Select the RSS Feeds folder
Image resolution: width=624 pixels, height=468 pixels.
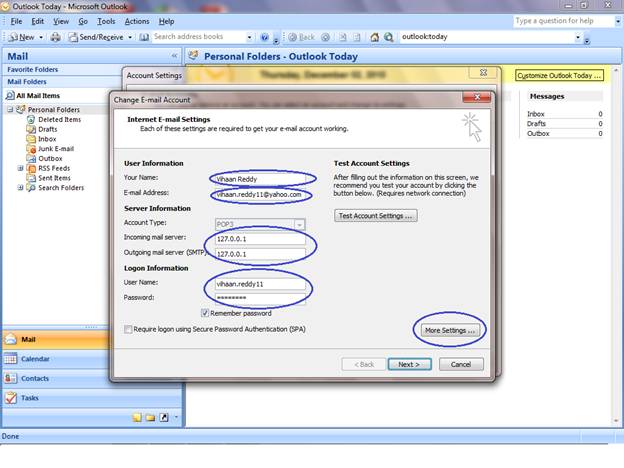pos(54,168)
